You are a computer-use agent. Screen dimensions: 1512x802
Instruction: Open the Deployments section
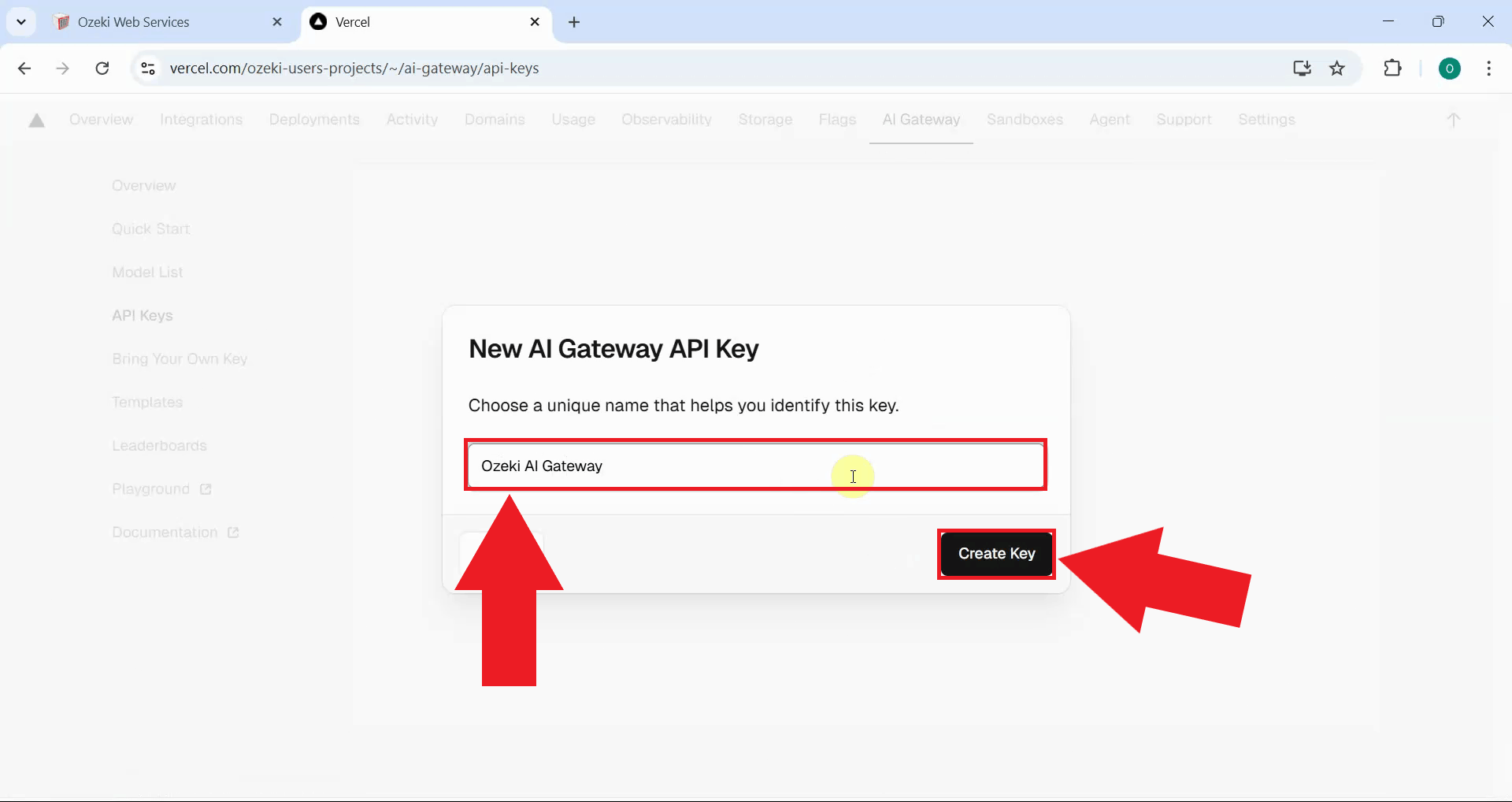pos(314,120)
